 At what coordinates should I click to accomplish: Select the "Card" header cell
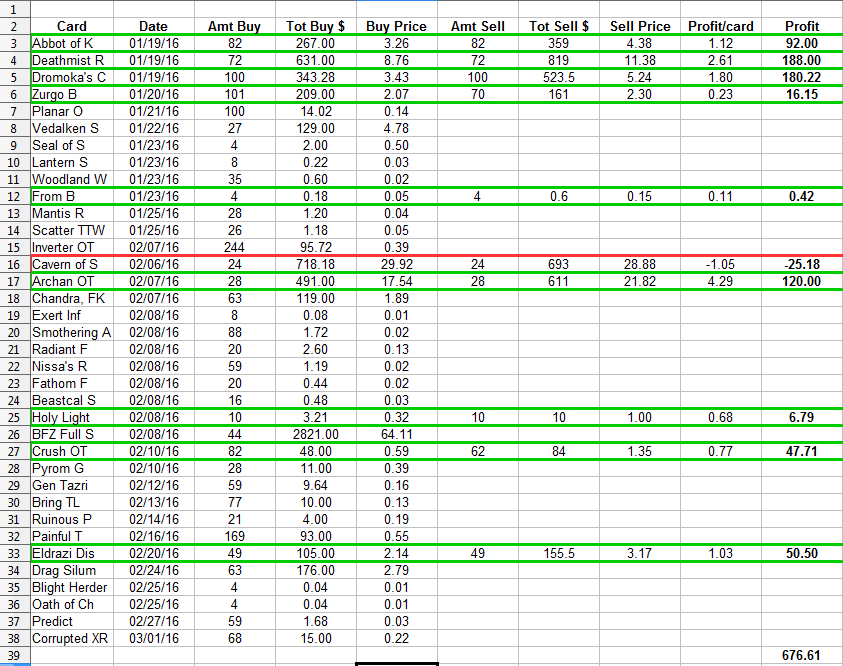tap(71, 26)
